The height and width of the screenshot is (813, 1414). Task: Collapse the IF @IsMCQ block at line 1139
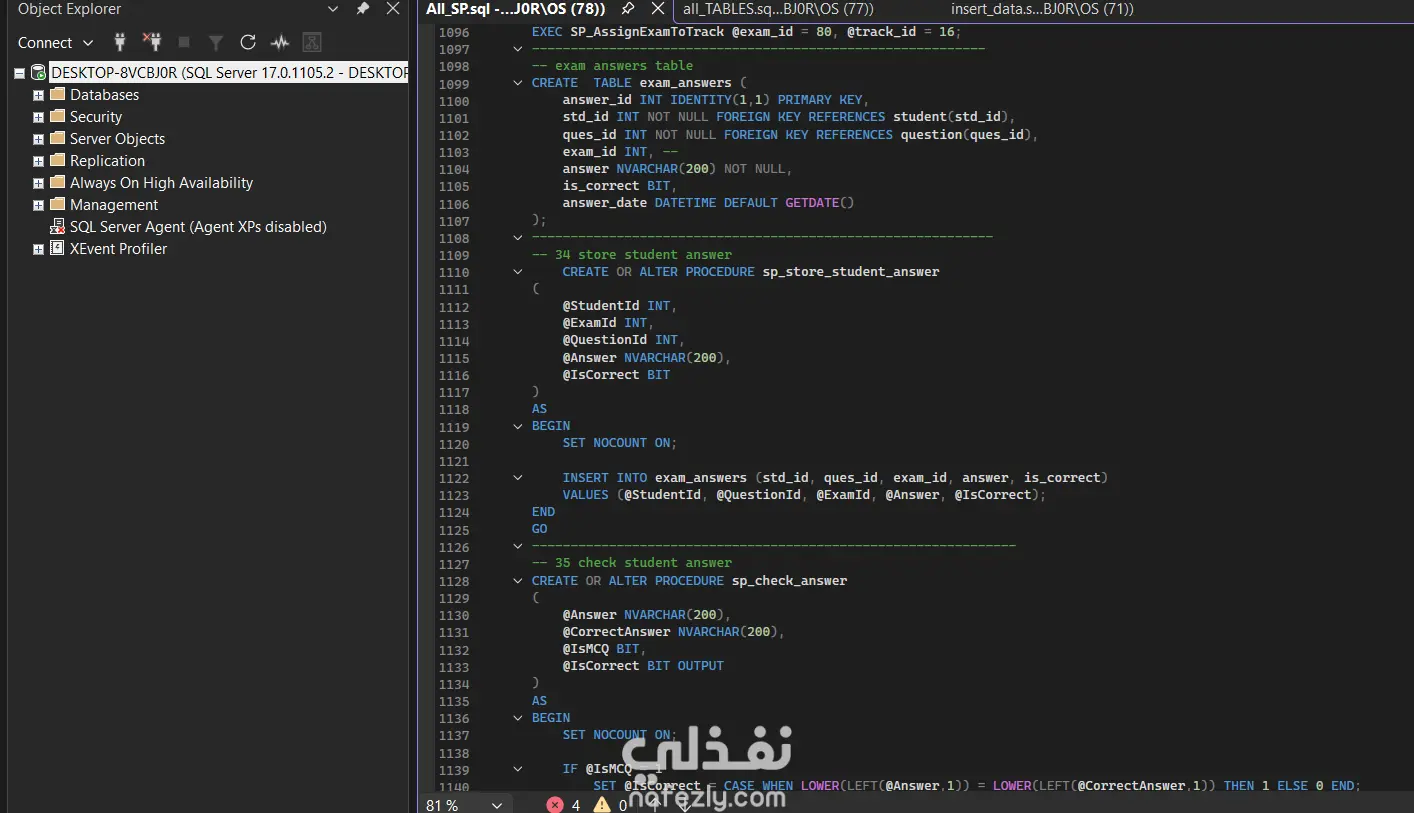pyautogui.click(x=518, y=769)
